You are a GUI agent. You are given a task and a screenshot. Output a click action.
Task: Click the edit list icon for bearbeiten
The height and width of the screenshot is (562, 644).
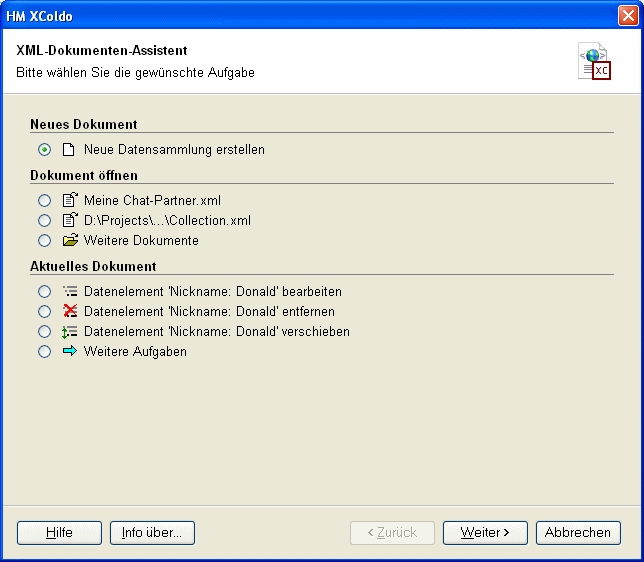click(x=69, y=292)
